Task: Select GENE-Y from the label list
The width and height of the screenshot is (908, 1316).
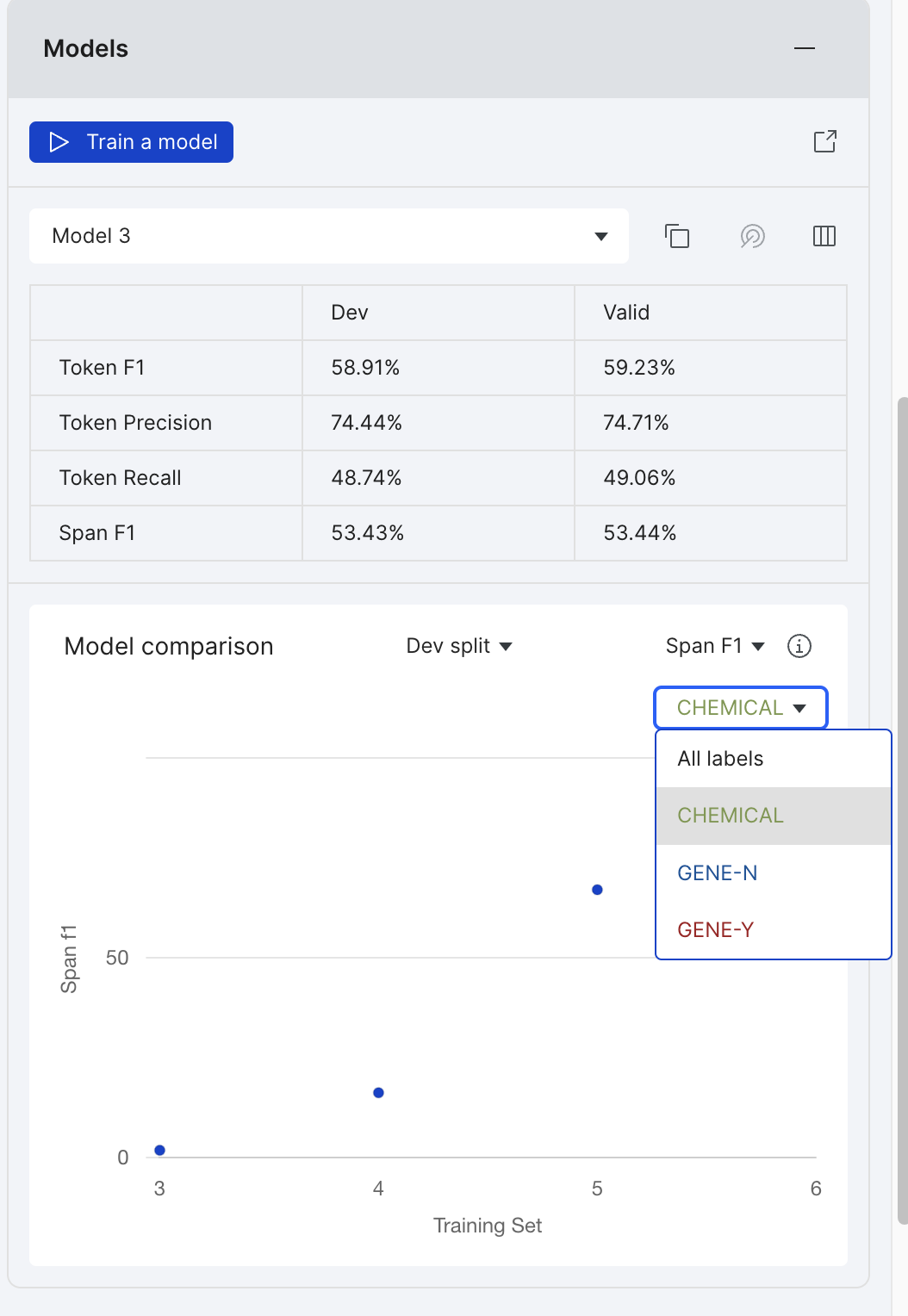Action: coord(773,930)
